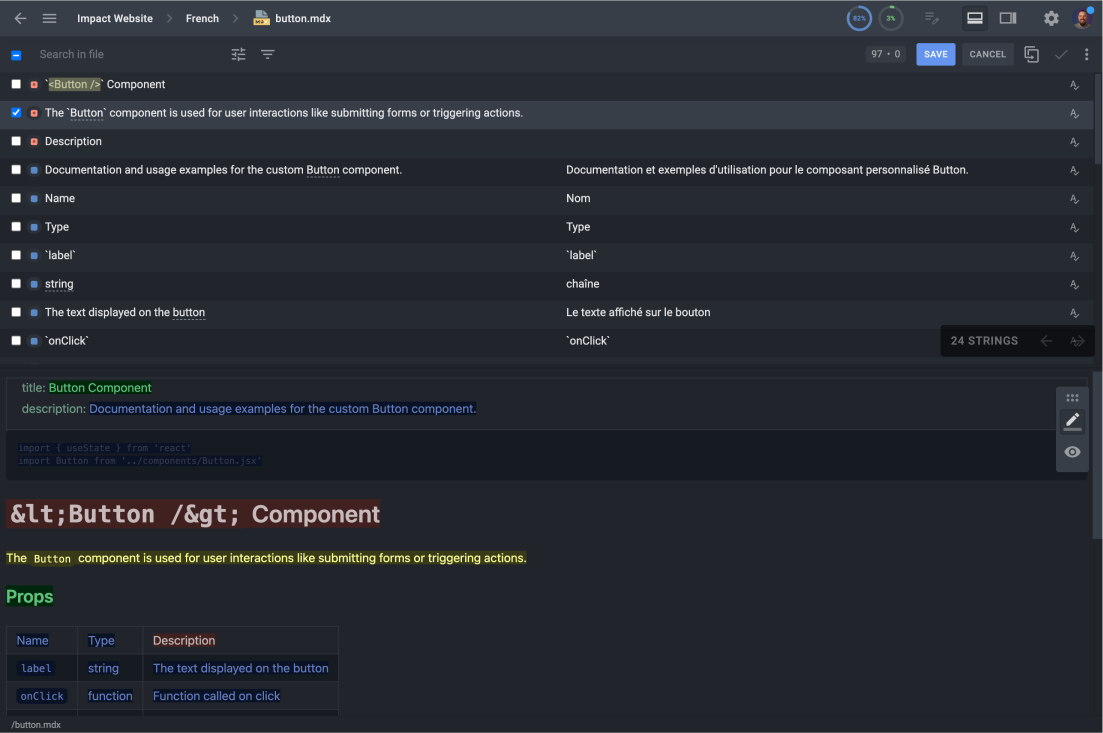Screen dimensions: 1103x733
Task: Open the hamburger main menu
Action: point(50,18)
